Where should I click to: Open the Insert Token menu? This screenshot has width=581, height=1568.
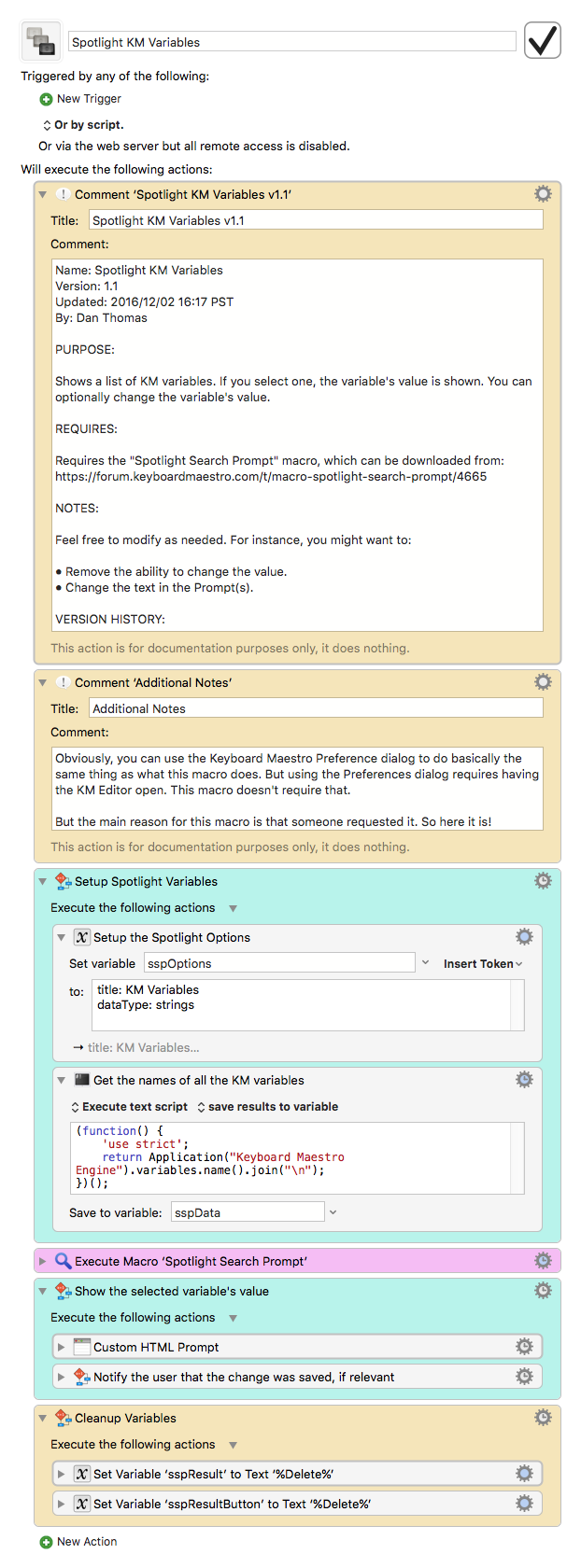pyautogui.click(x=483, y=964)
